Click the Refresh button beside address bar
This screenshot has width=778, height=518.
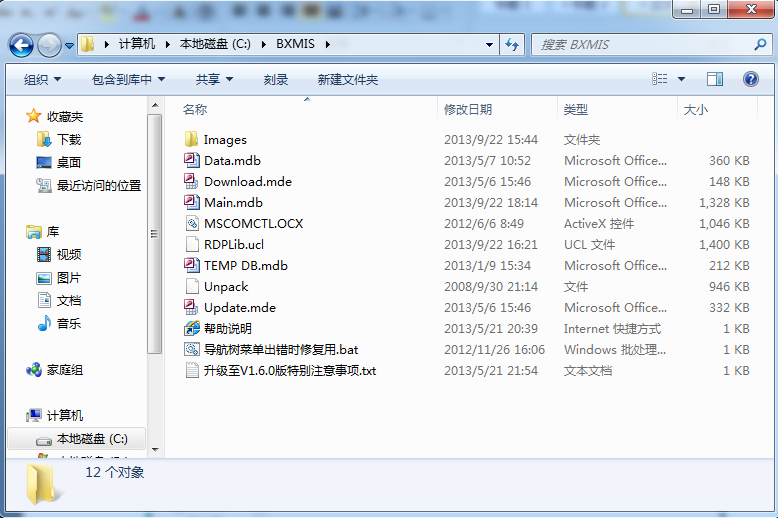pyautogui.click(x=512, y=45)
